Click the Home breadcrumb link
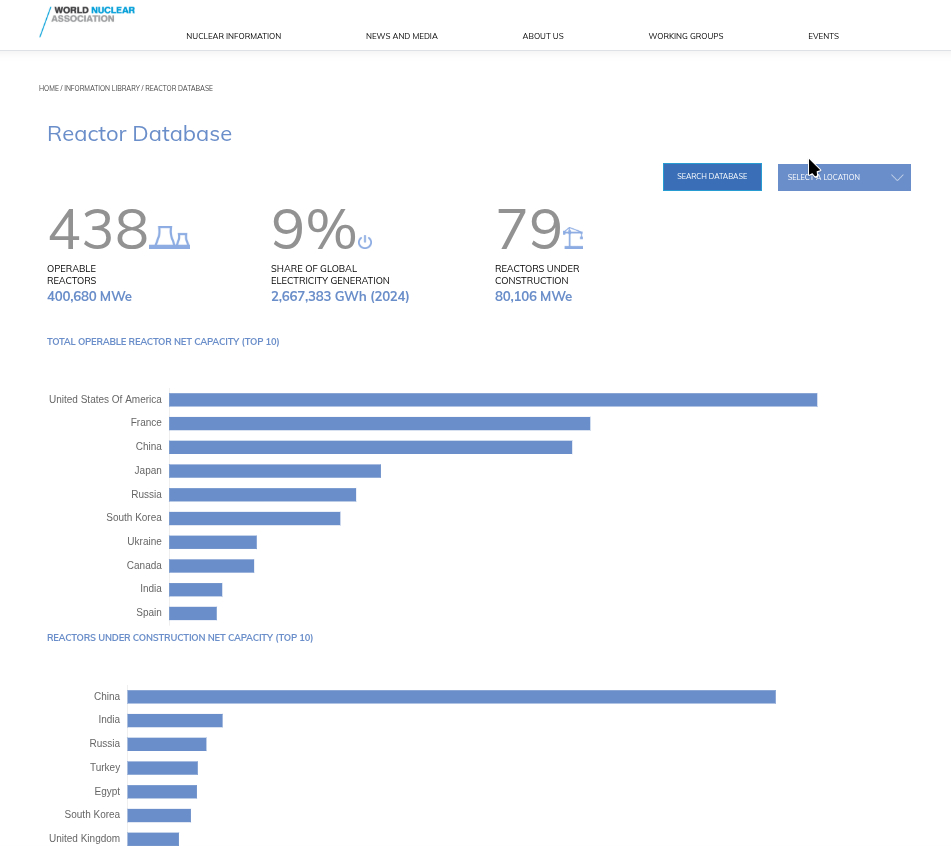The image size is (951, 846). point(48,89)
